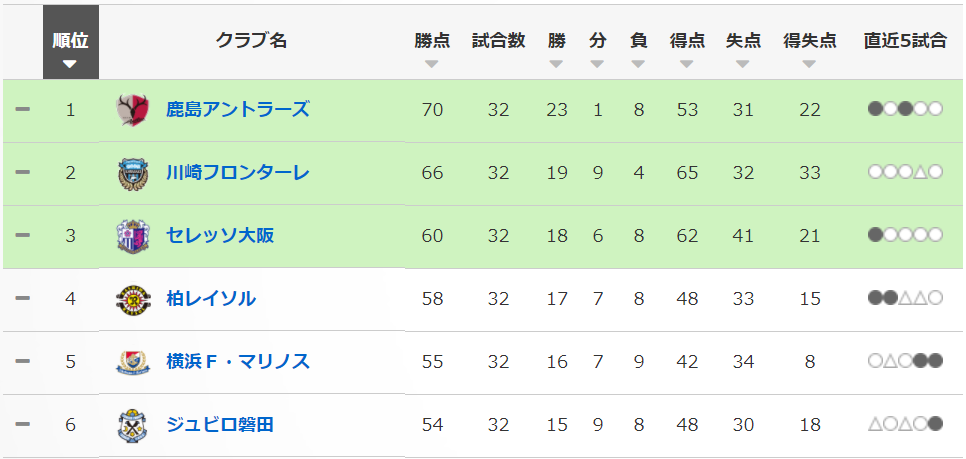Click the Yokohama F. Marinos club crest

(133, 362)
